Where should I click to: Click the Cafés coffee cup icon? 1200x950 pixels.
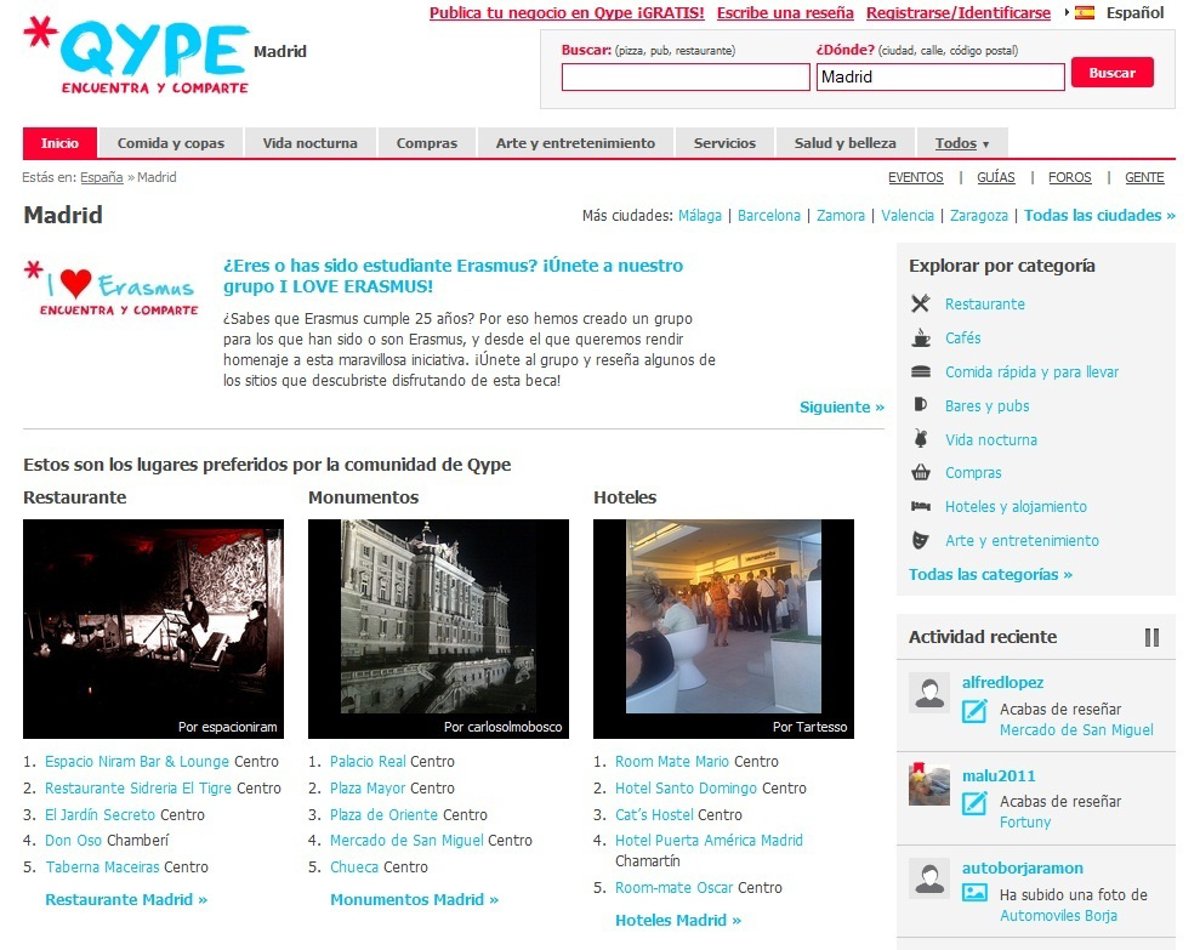tap(920, 338)
